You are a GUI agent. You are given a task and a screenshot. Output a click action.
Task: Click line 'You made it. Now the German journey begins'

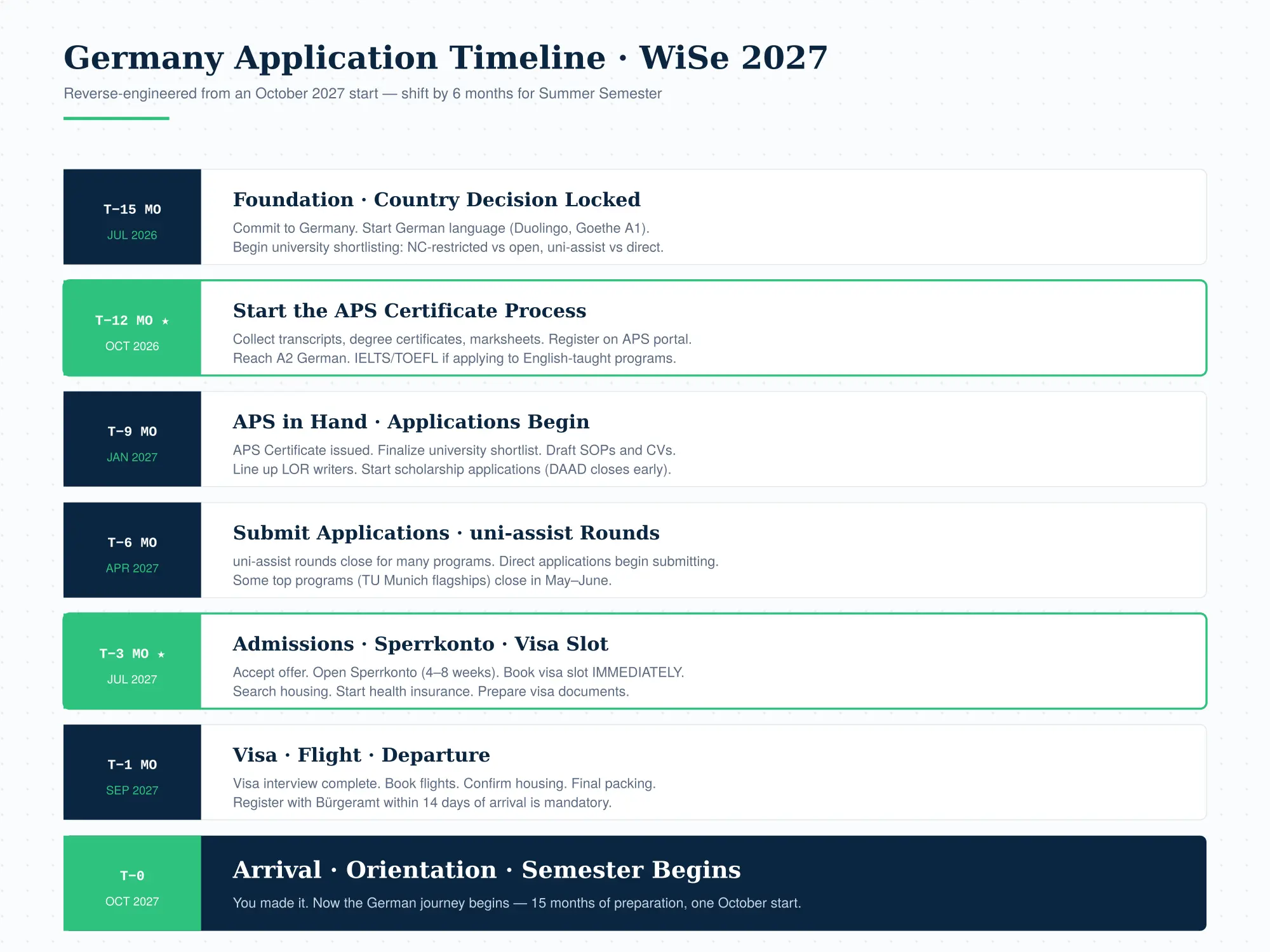click(517, 902)
